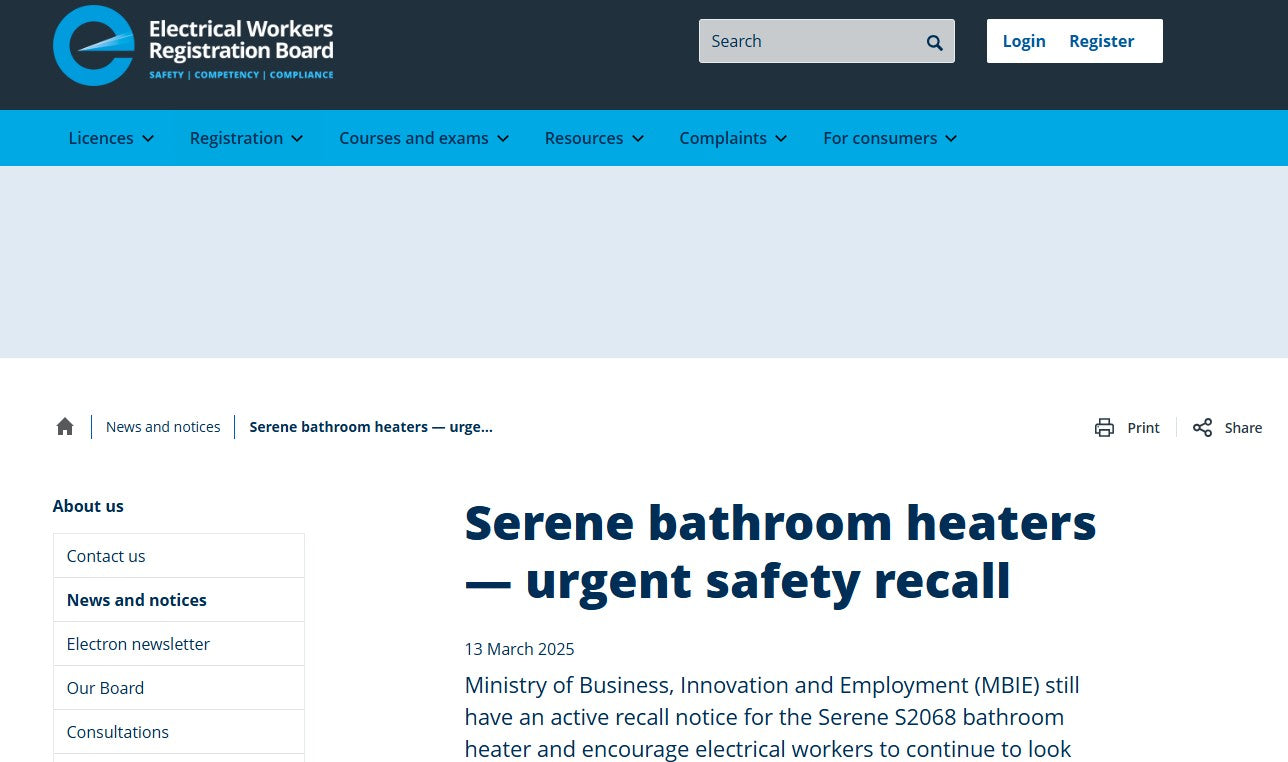
Task: Click the current page breadcrumb 'Serene bathroom heaters'
Action: click(371, 427)
